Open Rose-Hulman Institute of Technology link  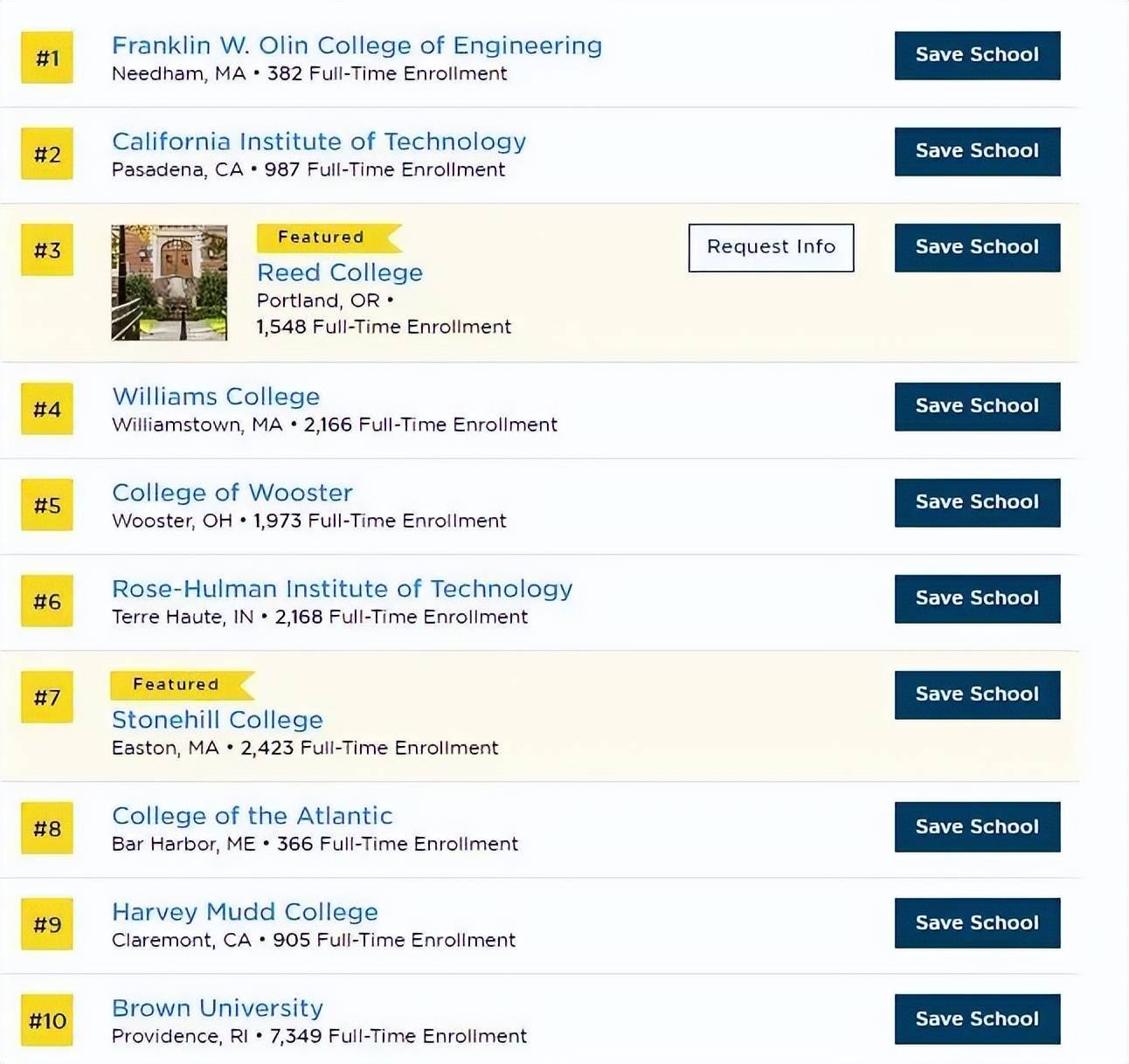(x=343, y=589)
